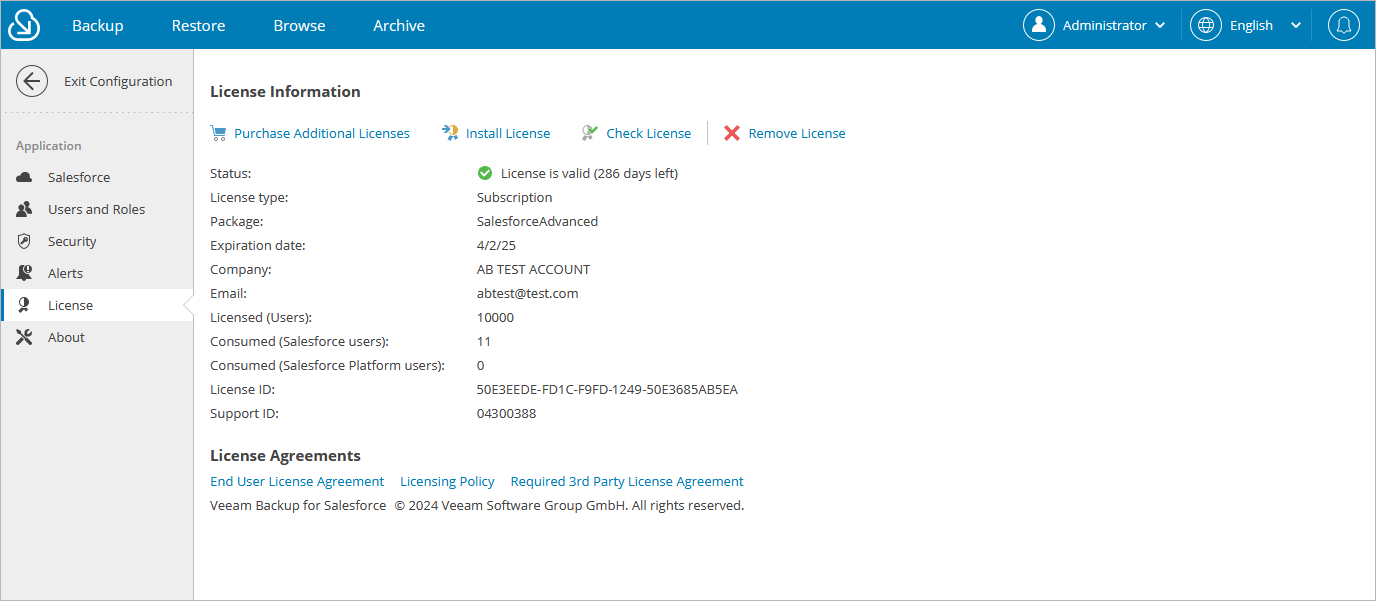Open Users and Roles settings
Screen dimensions: 1376x601
pyautogui.click(x=97, y=209)
